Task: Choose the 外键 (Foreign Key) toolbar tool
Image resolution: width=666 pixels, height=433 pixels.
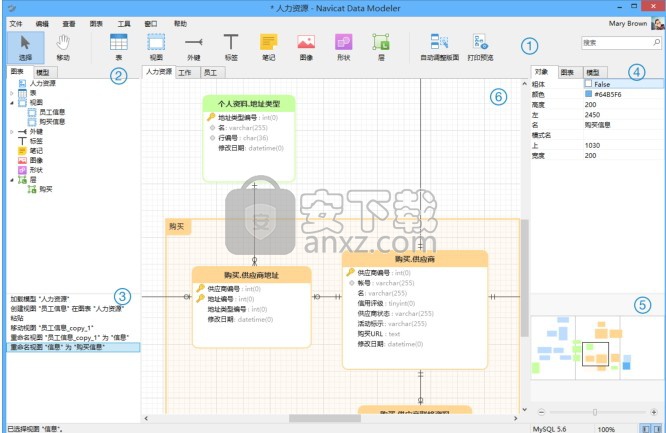Action: coord(194,48)
